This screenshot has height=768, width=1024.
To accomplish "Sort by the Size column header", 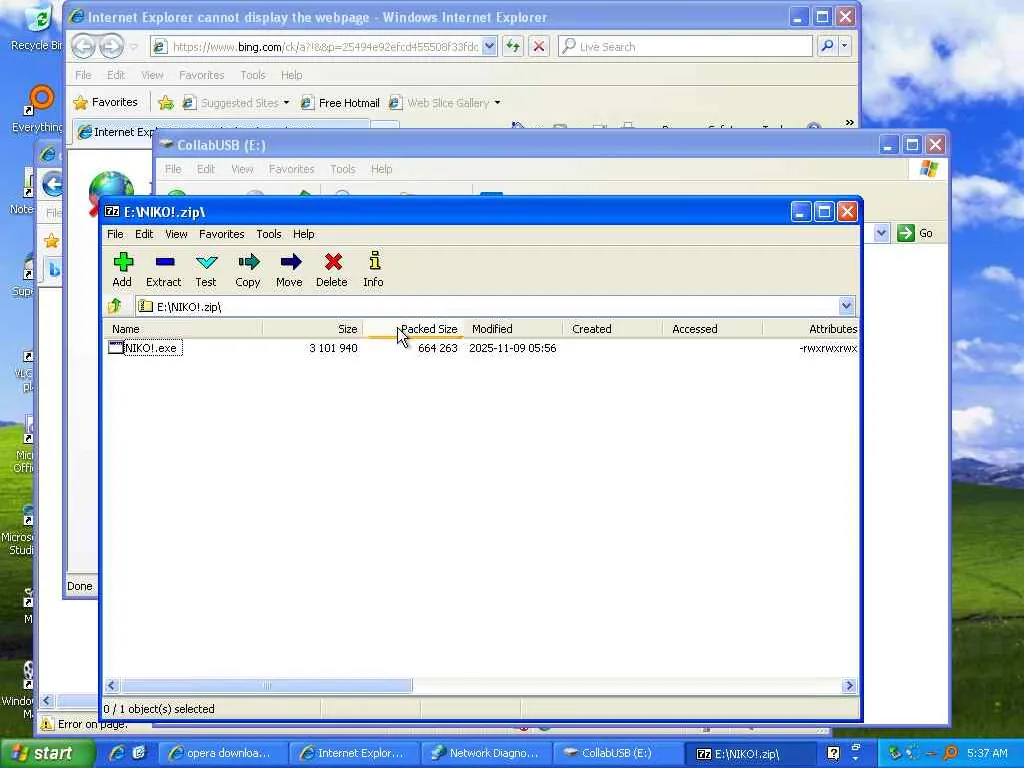I will point(312,328).
